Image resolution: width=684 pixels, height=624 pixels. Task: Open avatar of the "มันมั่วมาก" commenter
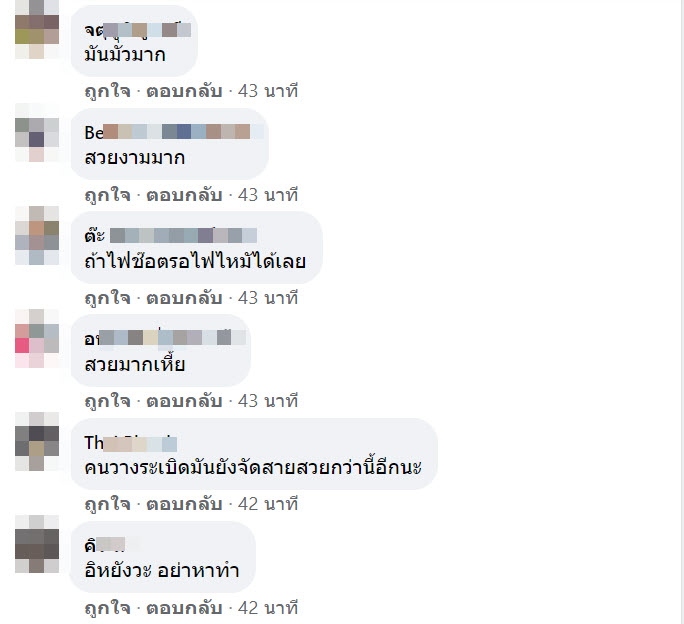(37, 29)
